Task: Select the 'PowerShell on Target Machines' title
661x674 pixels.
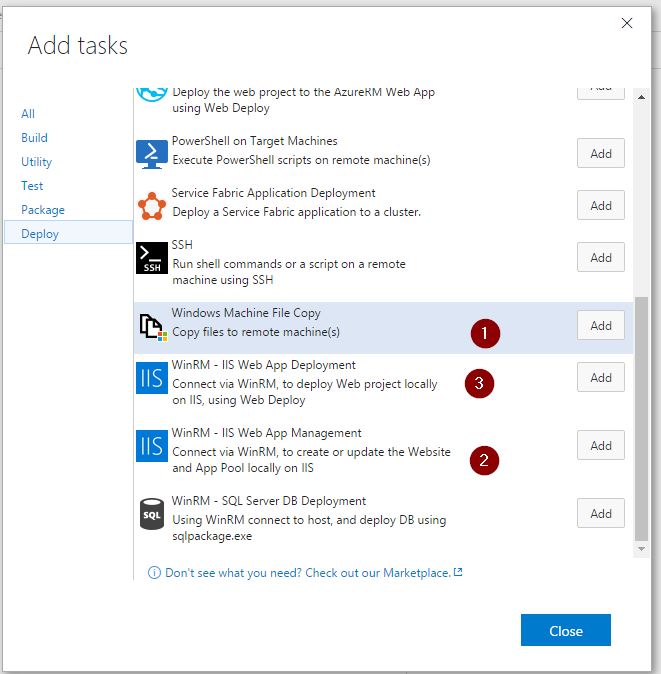Action: point(254,141)
